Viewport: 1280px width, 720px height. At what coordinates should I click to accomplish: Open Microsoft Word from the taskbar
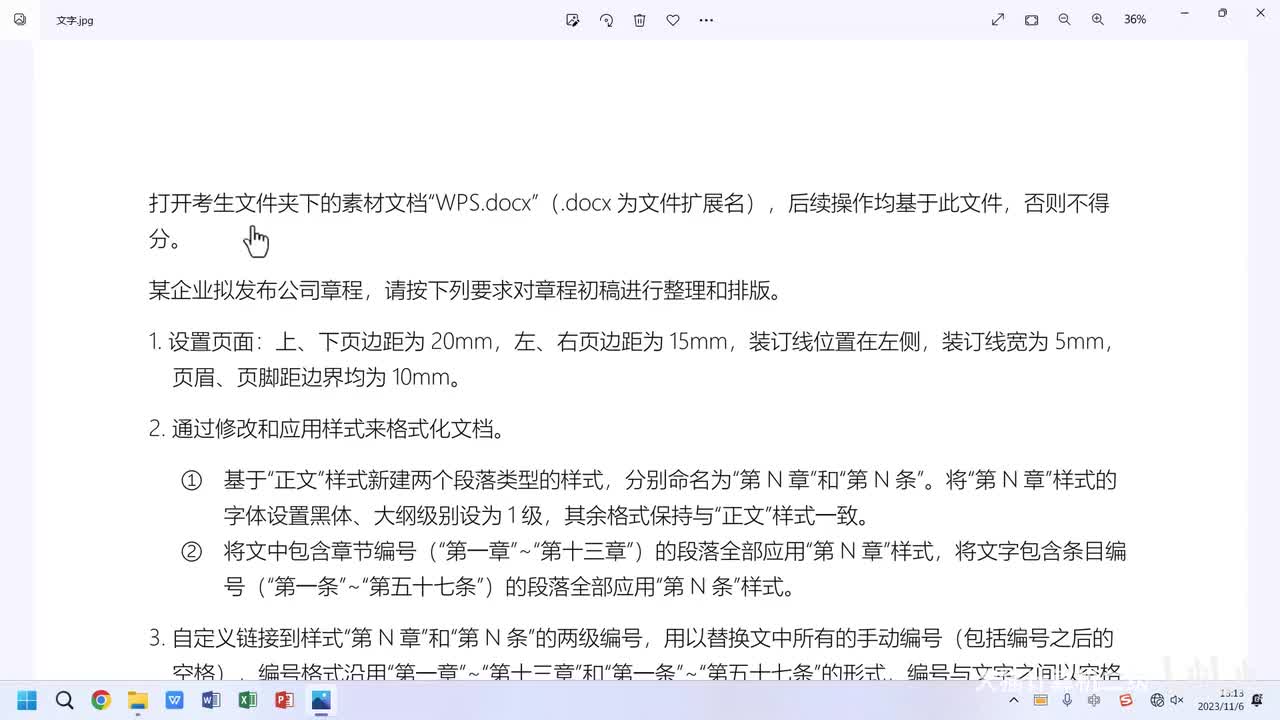click(x=211, y=700)
